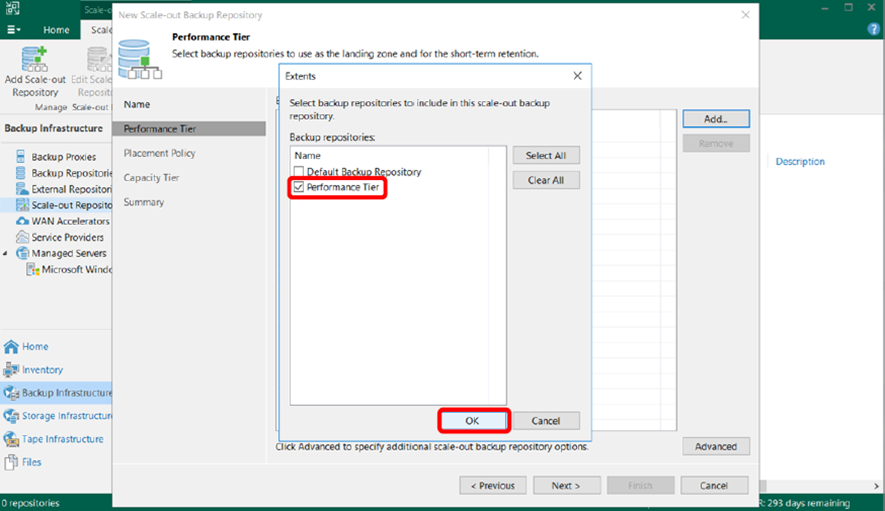
Task: Close the Extents dialog with X
Action: coord(577,76)
